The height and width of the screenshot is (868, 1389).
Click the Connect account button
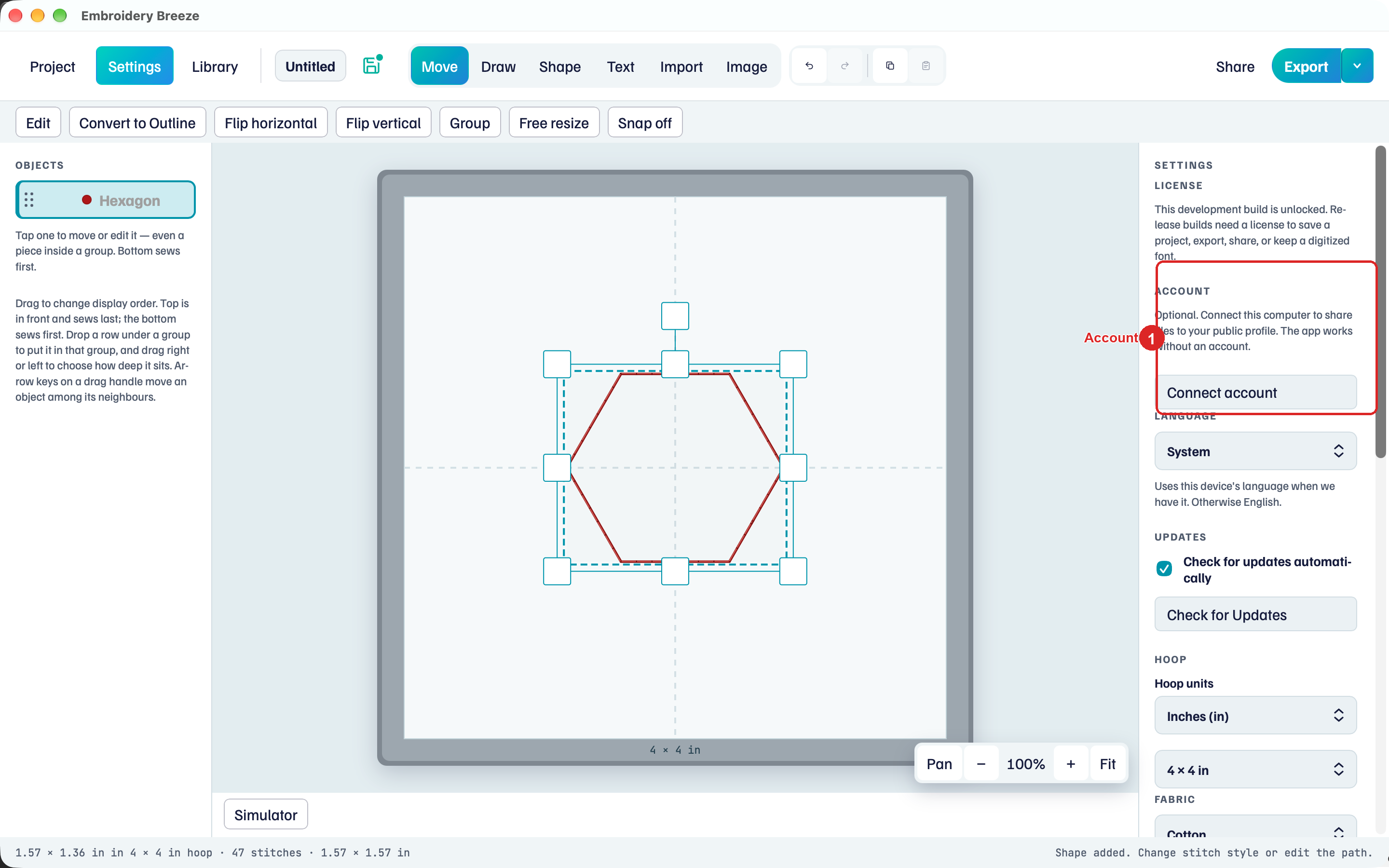click(1255, 393)
